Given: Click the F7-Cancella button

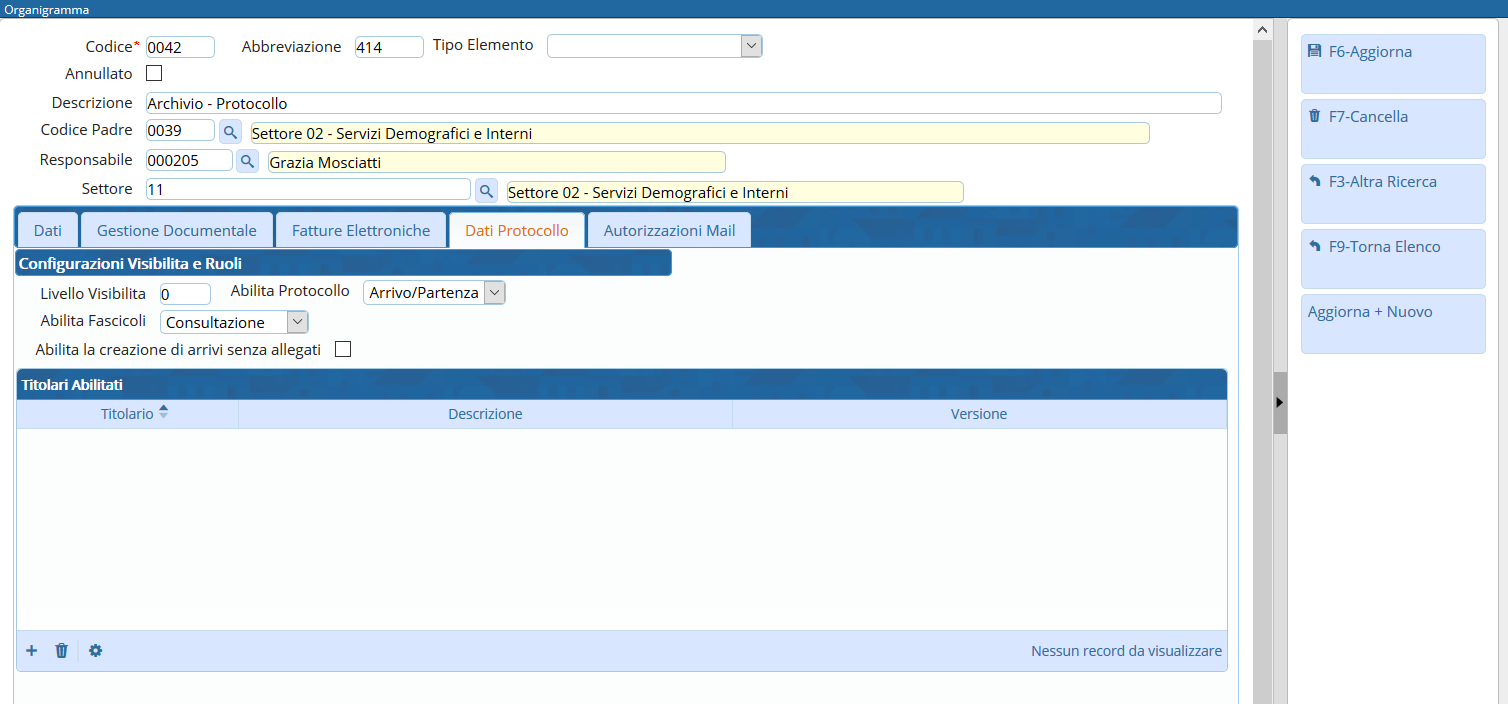Looking at the screenshot, I should [x=1392, y=128].
